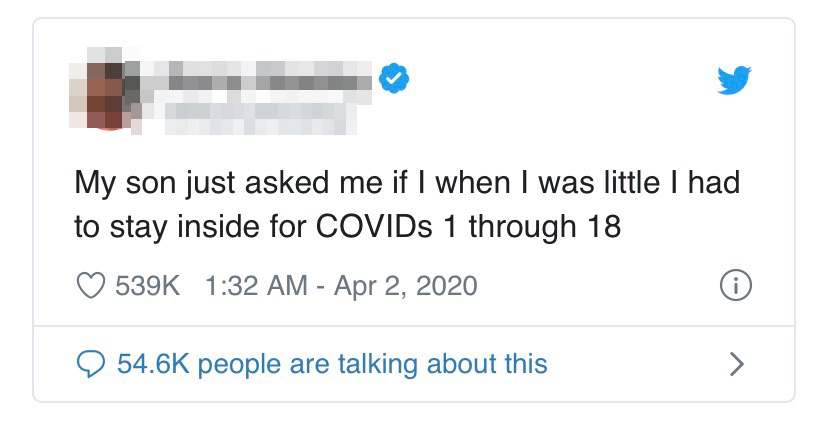828x436 pixels.
Task: Click the word "through" in the tweet
Action: [x=521, y=227]
